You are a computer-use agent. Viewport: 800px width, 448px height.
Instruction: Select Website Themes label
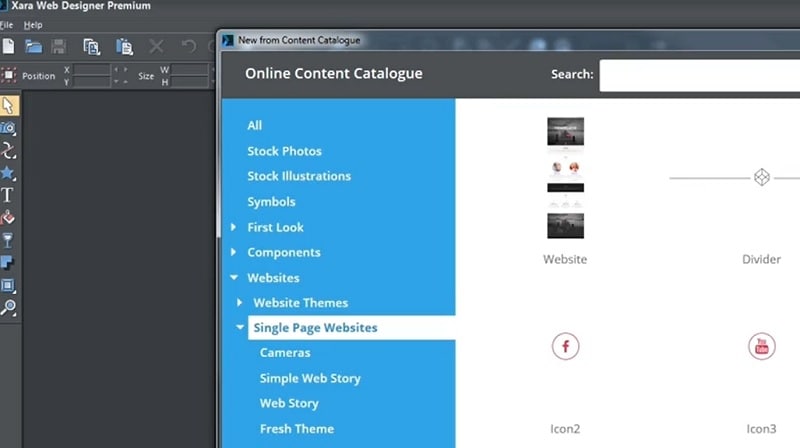coord(301,303)
